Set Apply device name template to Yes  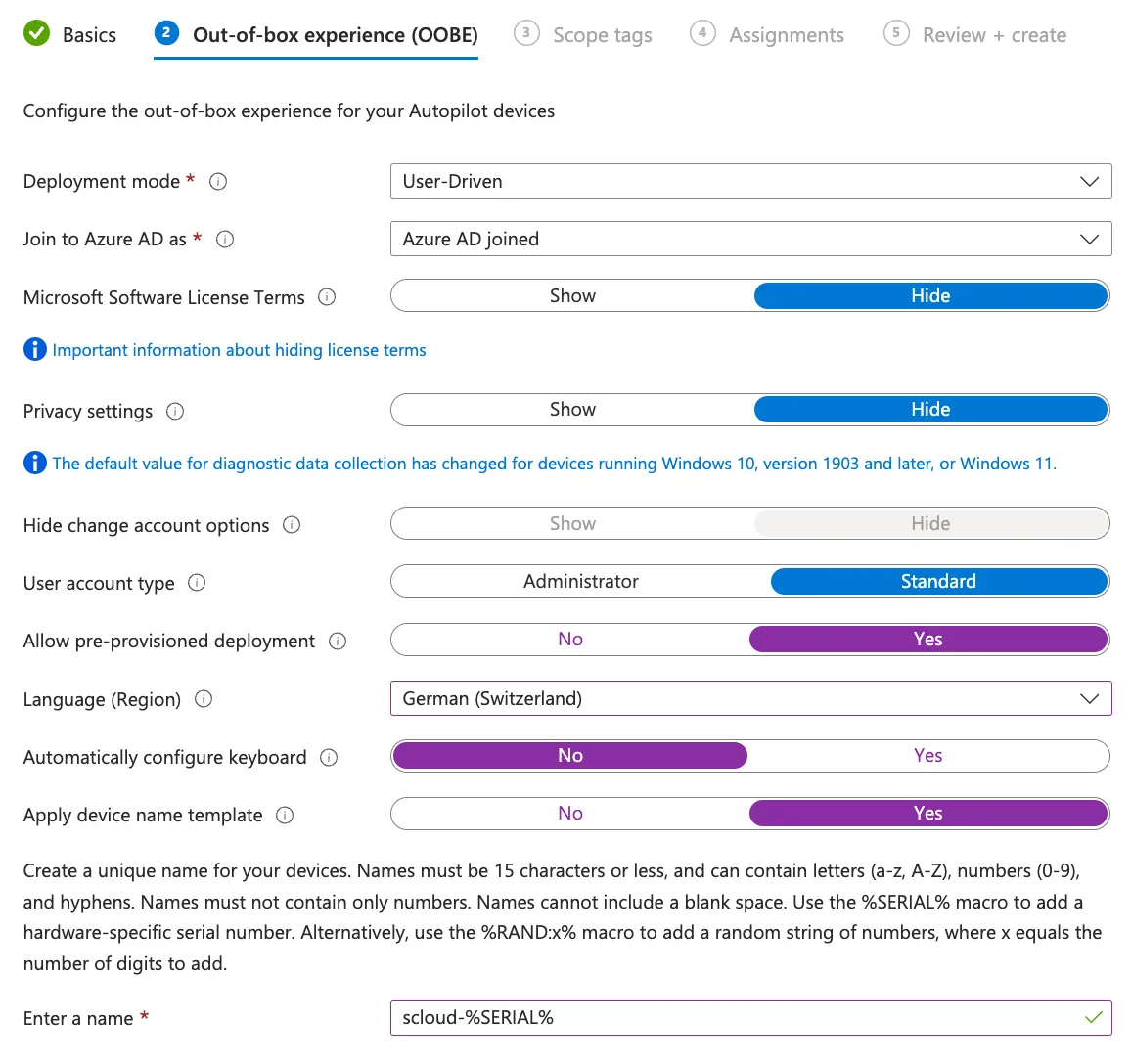pyautogui.click(x=928, y=813)
